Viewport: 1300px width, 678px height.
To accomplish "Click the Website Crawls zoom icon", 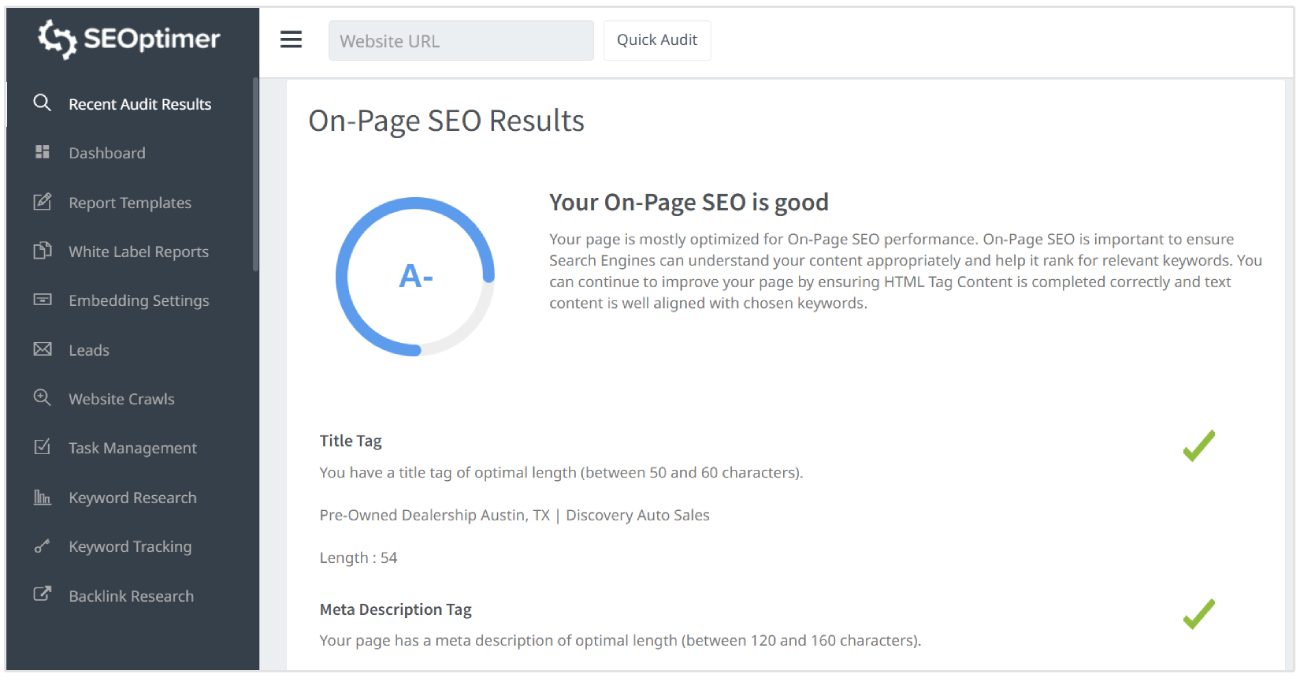I will tap(42, 397).
